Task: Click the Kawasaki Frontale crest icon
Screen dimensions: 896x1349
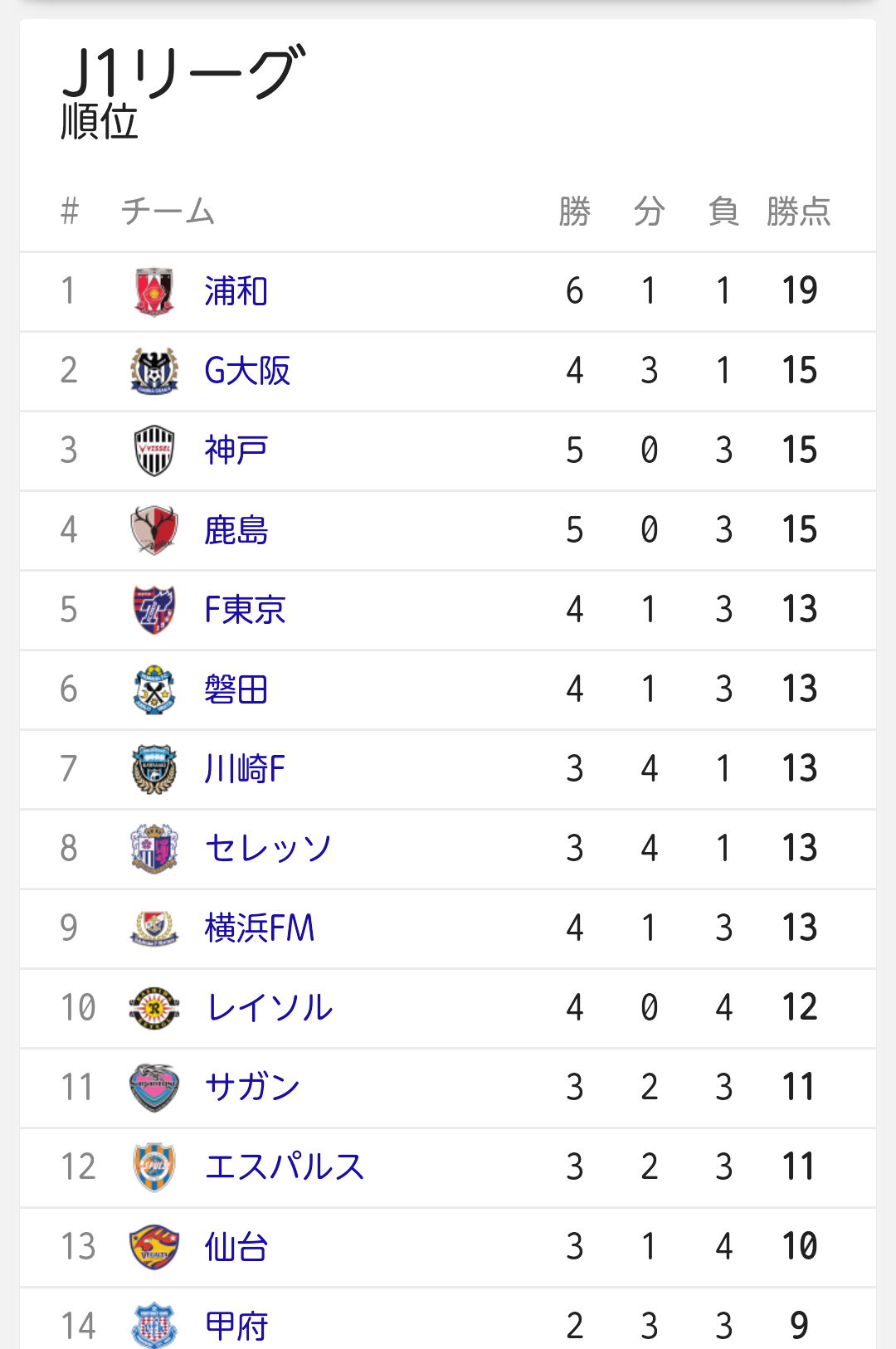Action: point(154,769)
